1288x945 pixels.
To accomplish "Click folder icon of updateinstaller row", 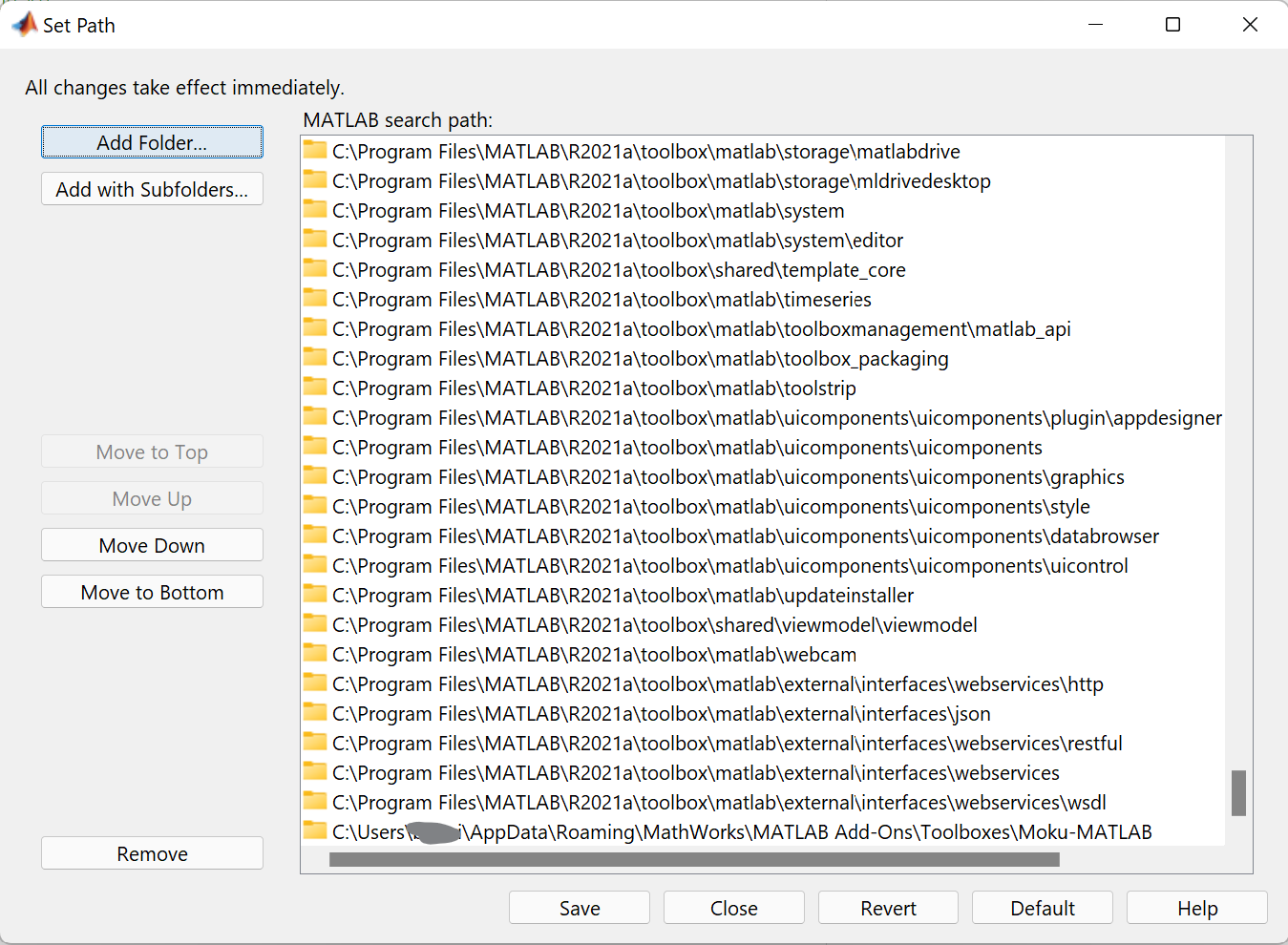I will (x=315, y=594).
